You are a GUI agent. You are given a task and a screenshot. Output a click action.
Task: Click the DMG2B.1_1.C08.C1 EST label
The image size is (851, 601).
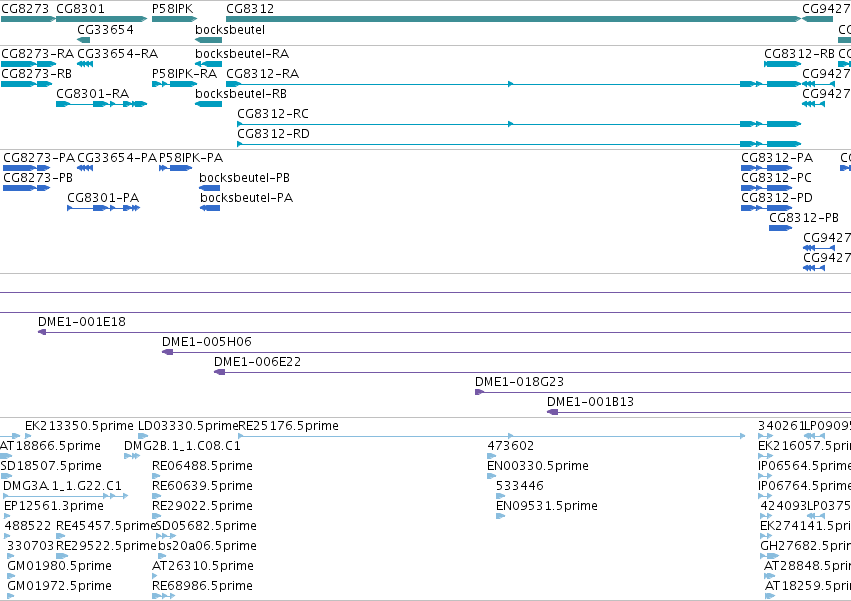[182, 446]
